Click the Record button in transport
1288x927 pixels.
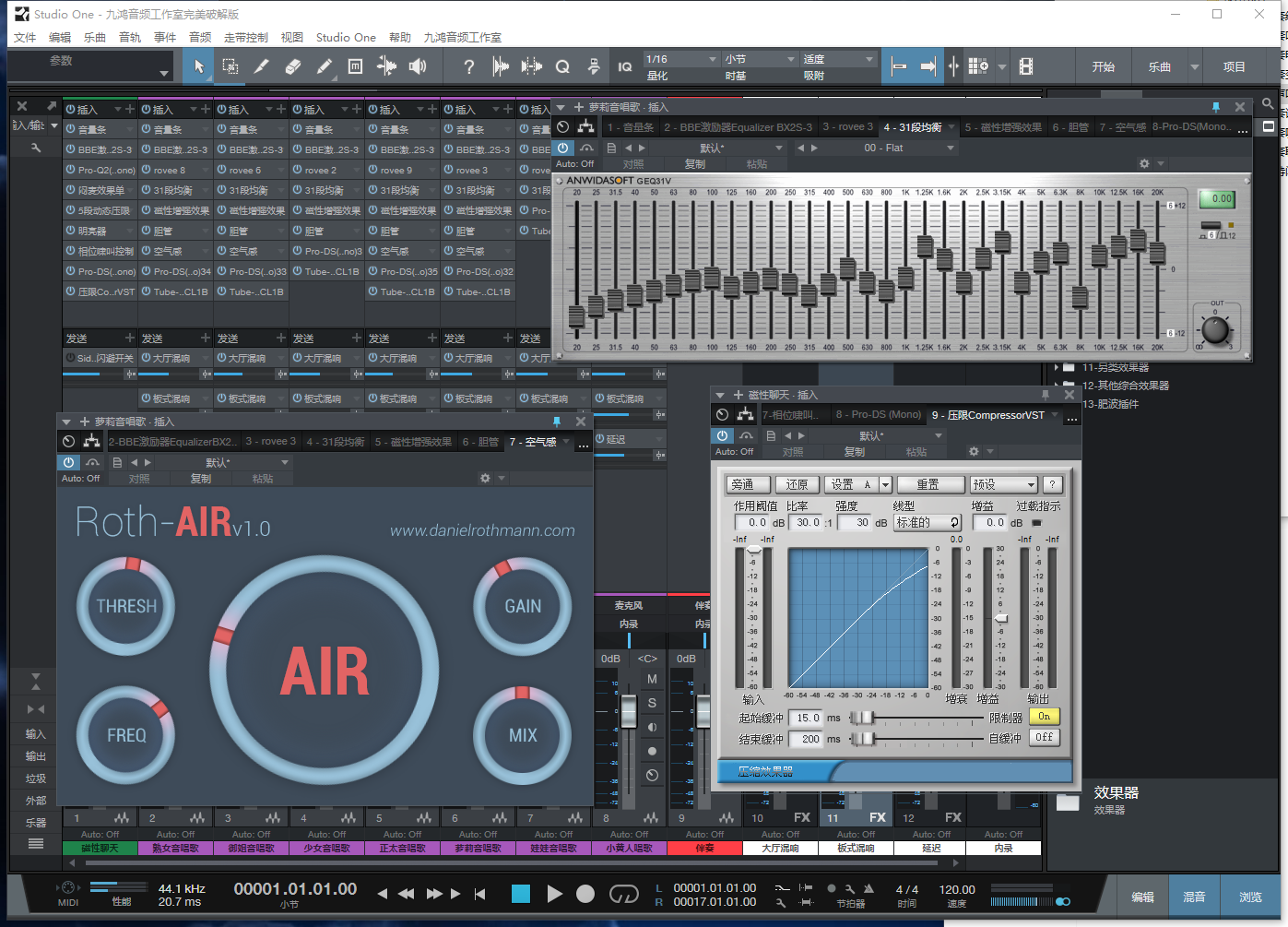tap(585, 894)
